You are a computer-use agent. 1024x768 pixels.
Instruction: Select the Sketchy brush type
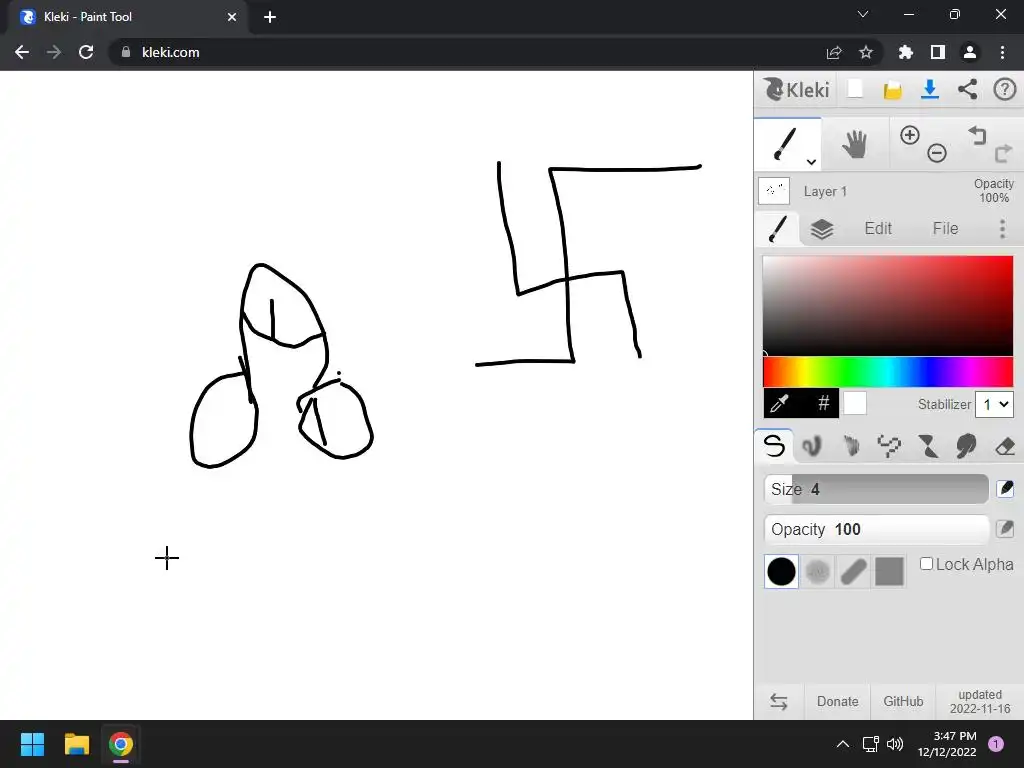coord(850,446)
